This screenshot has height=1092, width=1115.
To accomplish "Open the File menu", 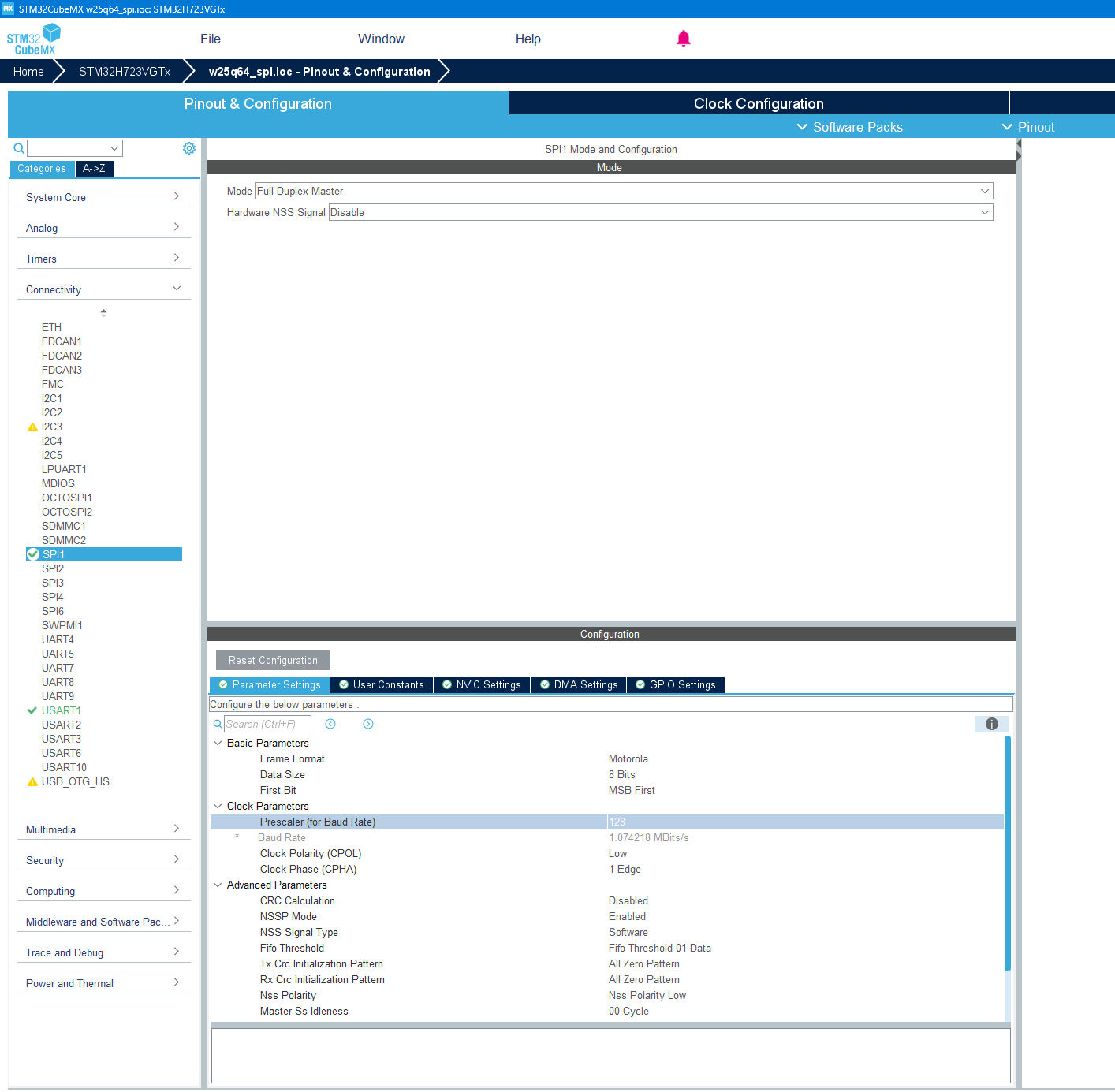I will click(211, 39).
